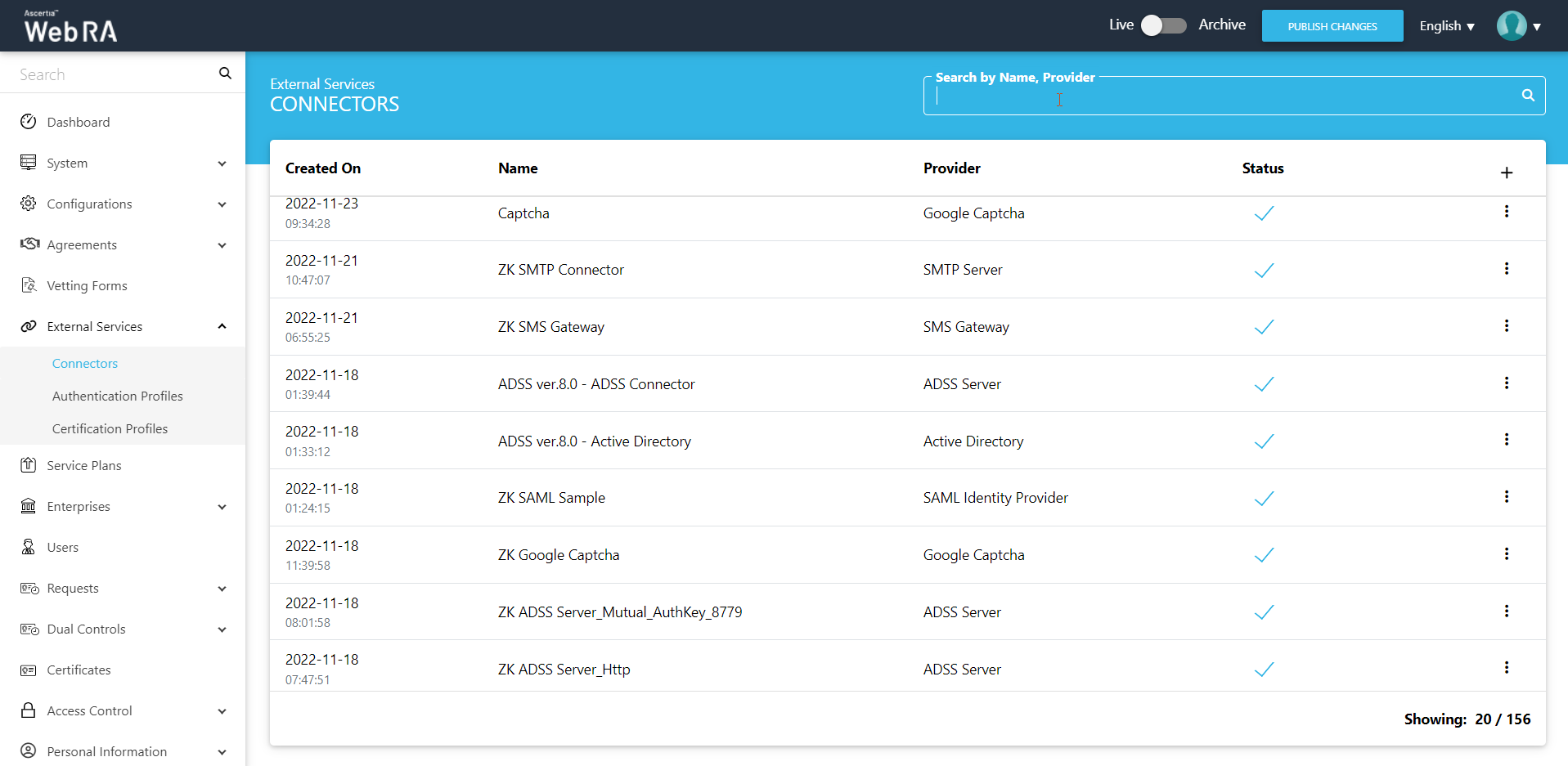Click the Dual Controls icon
The width and height of the screenshot is (1568, 766).
click(x=29, y=629)
